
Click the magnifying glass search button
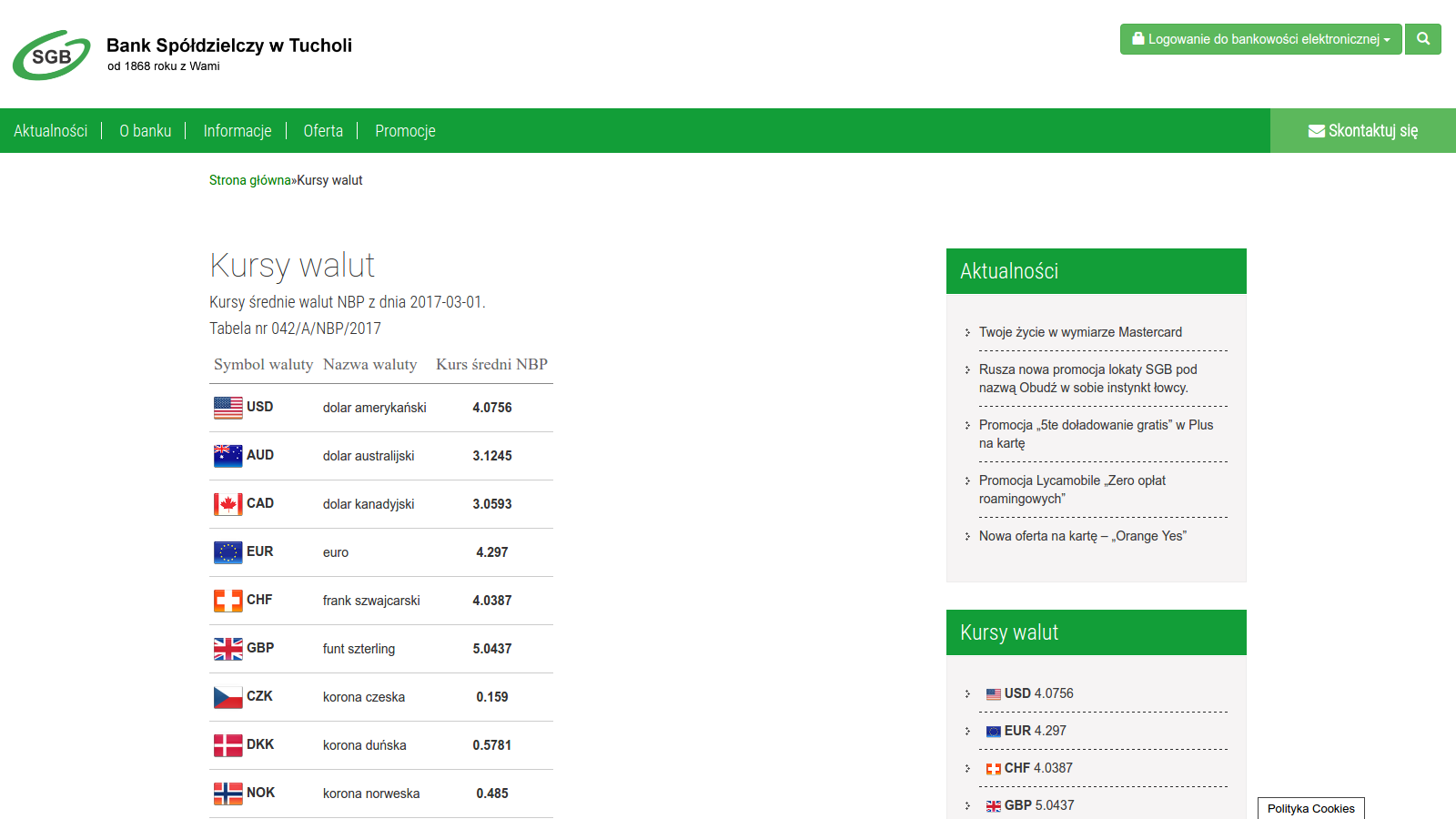click(x=1422, y=39)
